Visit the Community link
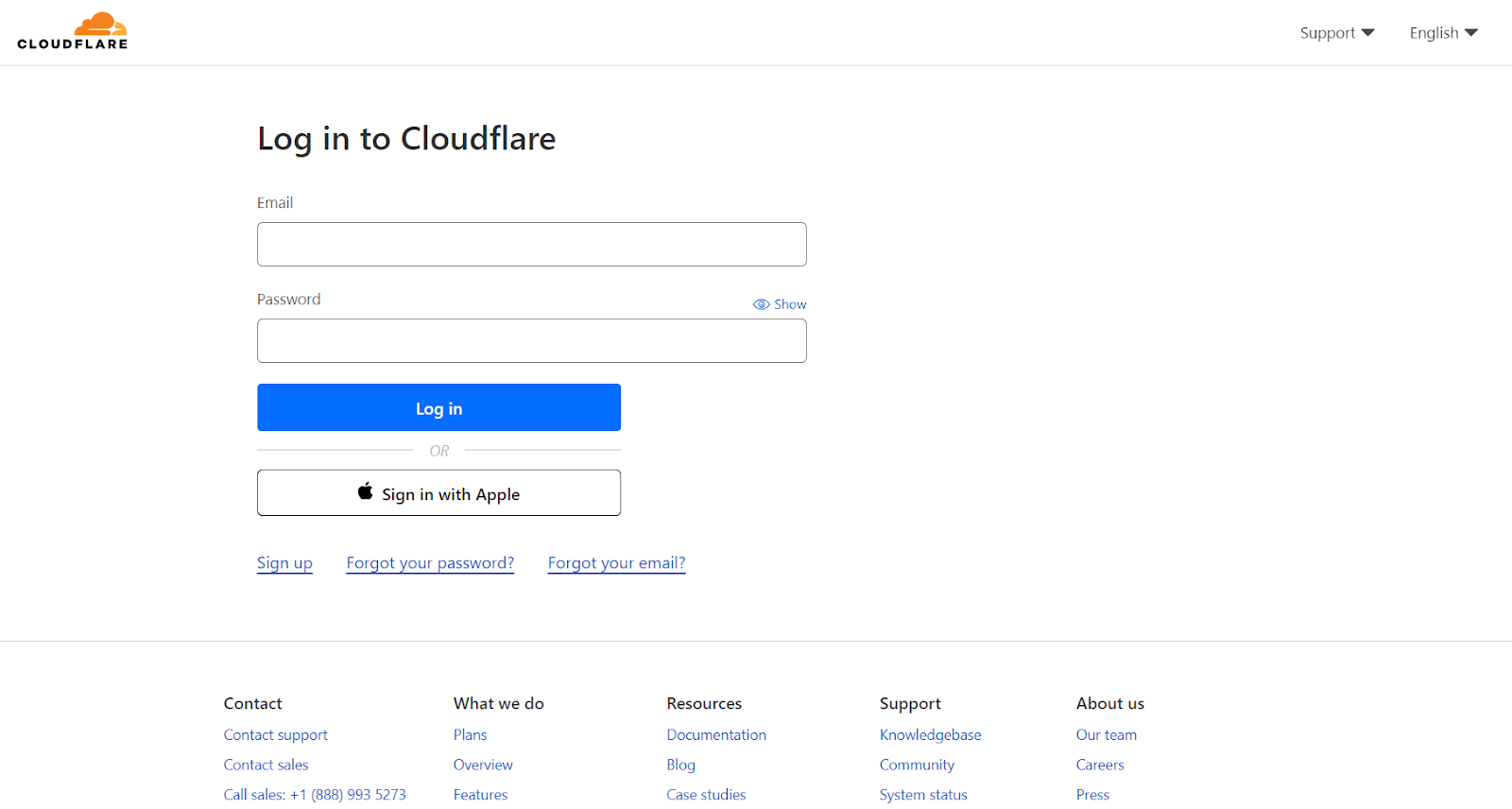Viewport: 1512px width, 809px height. 918,766
